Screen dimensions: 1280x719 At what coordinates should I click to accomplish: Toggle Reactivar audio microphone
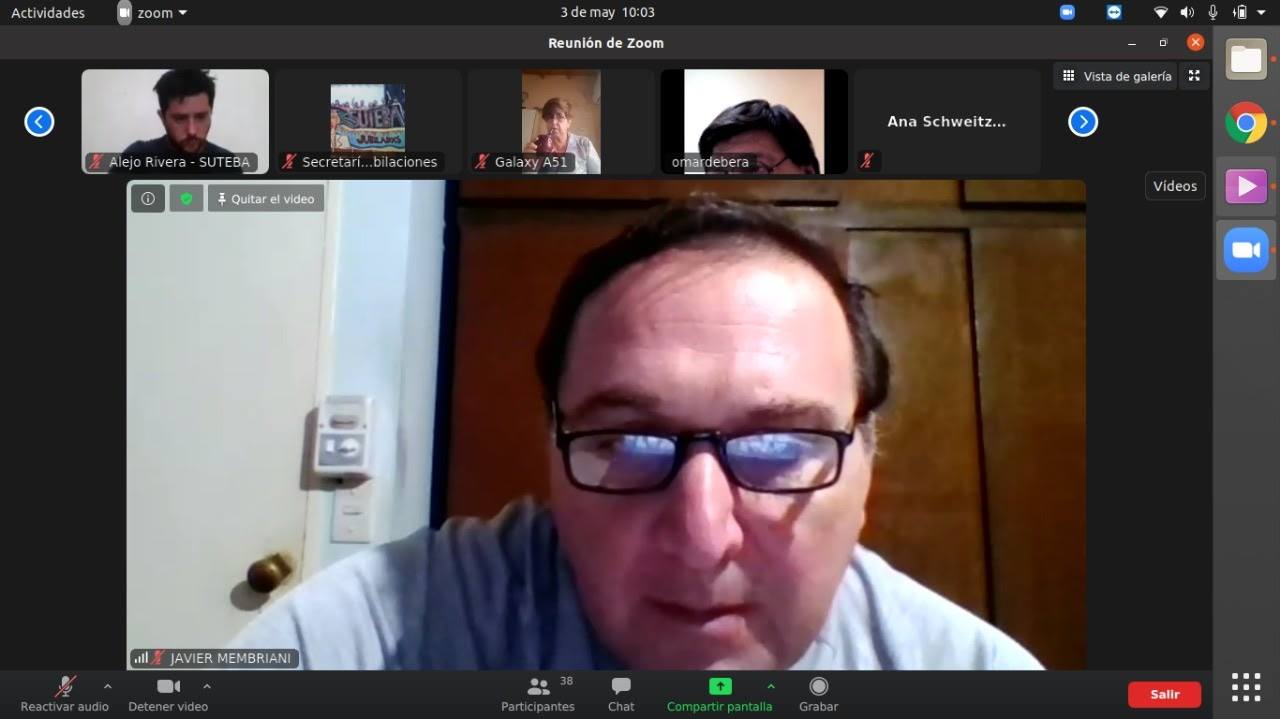tap(65, 687)
